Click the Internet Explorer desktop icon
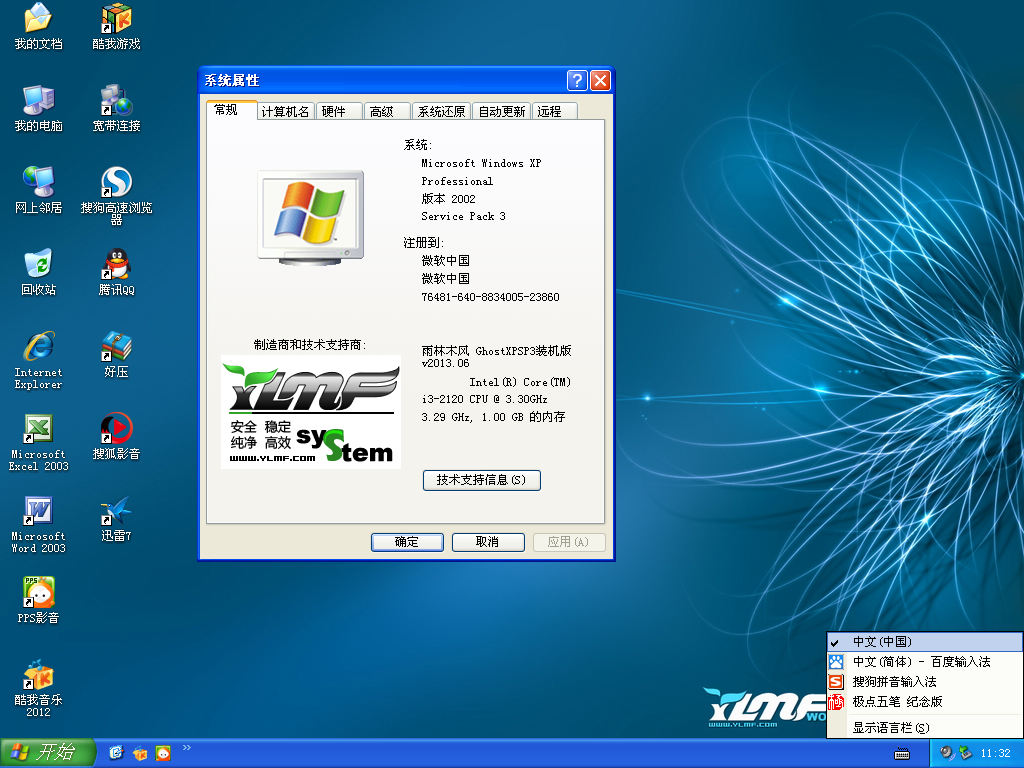 (38, 360)
